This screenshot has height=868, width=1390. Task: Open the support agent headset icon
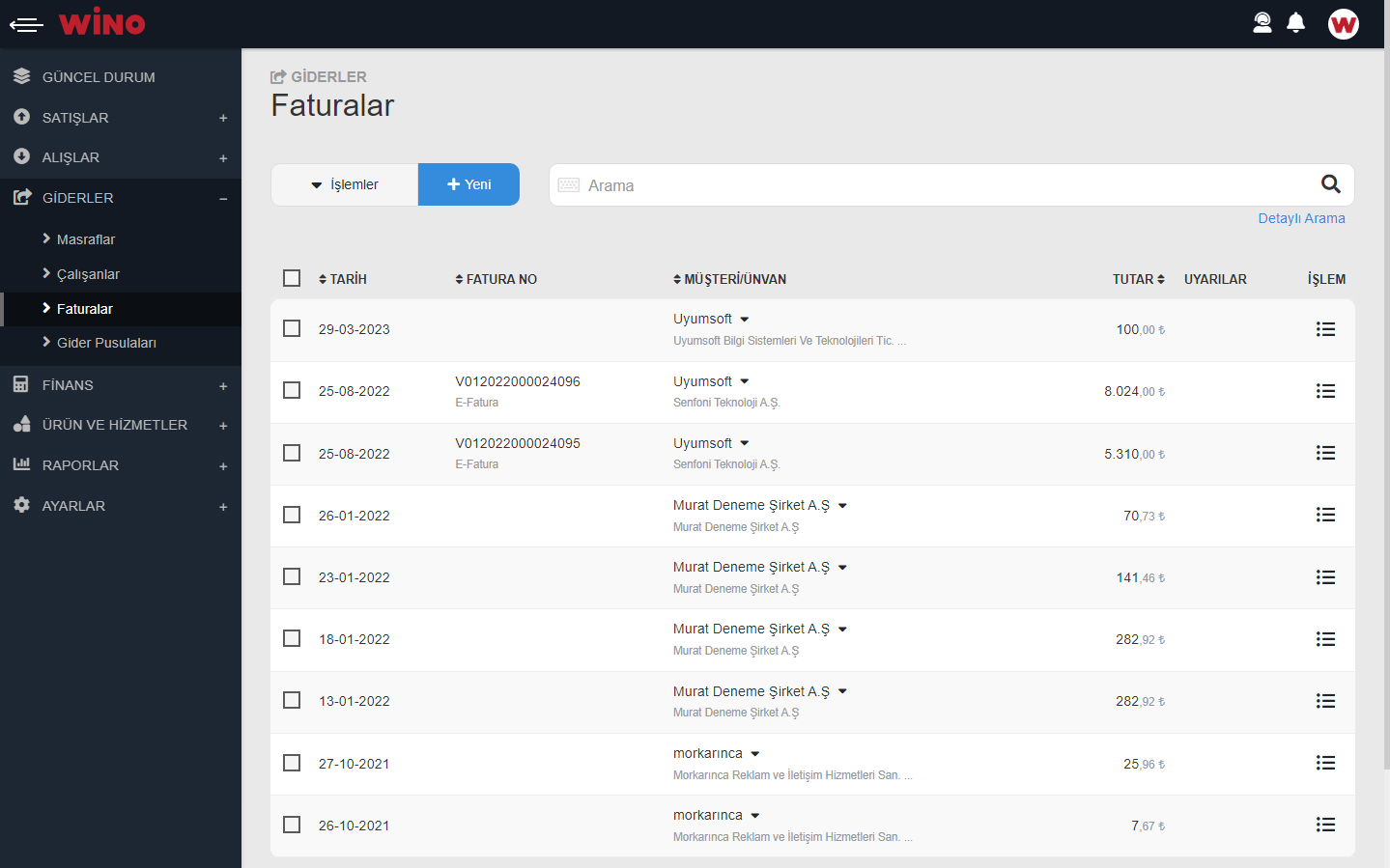[x=1262, y=23]
